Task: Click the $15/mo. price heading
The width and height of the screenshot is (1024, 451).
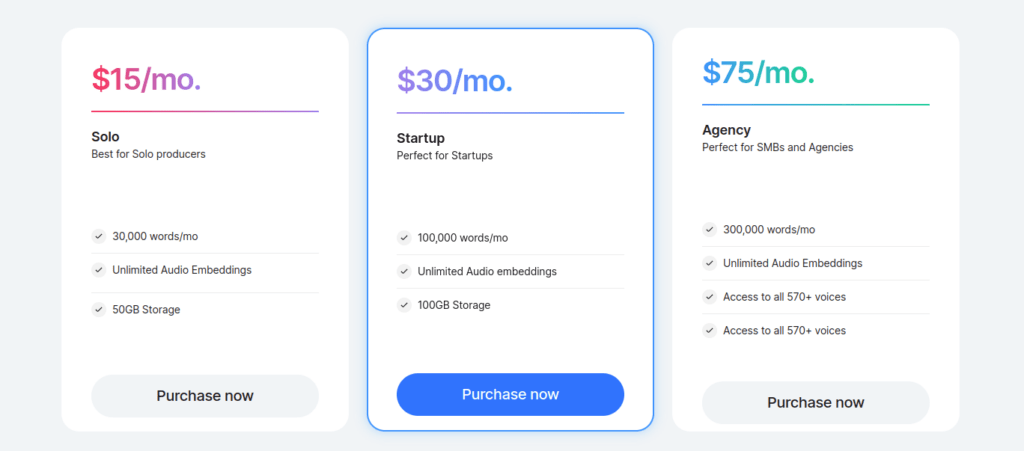Action: tap(146, 79)
